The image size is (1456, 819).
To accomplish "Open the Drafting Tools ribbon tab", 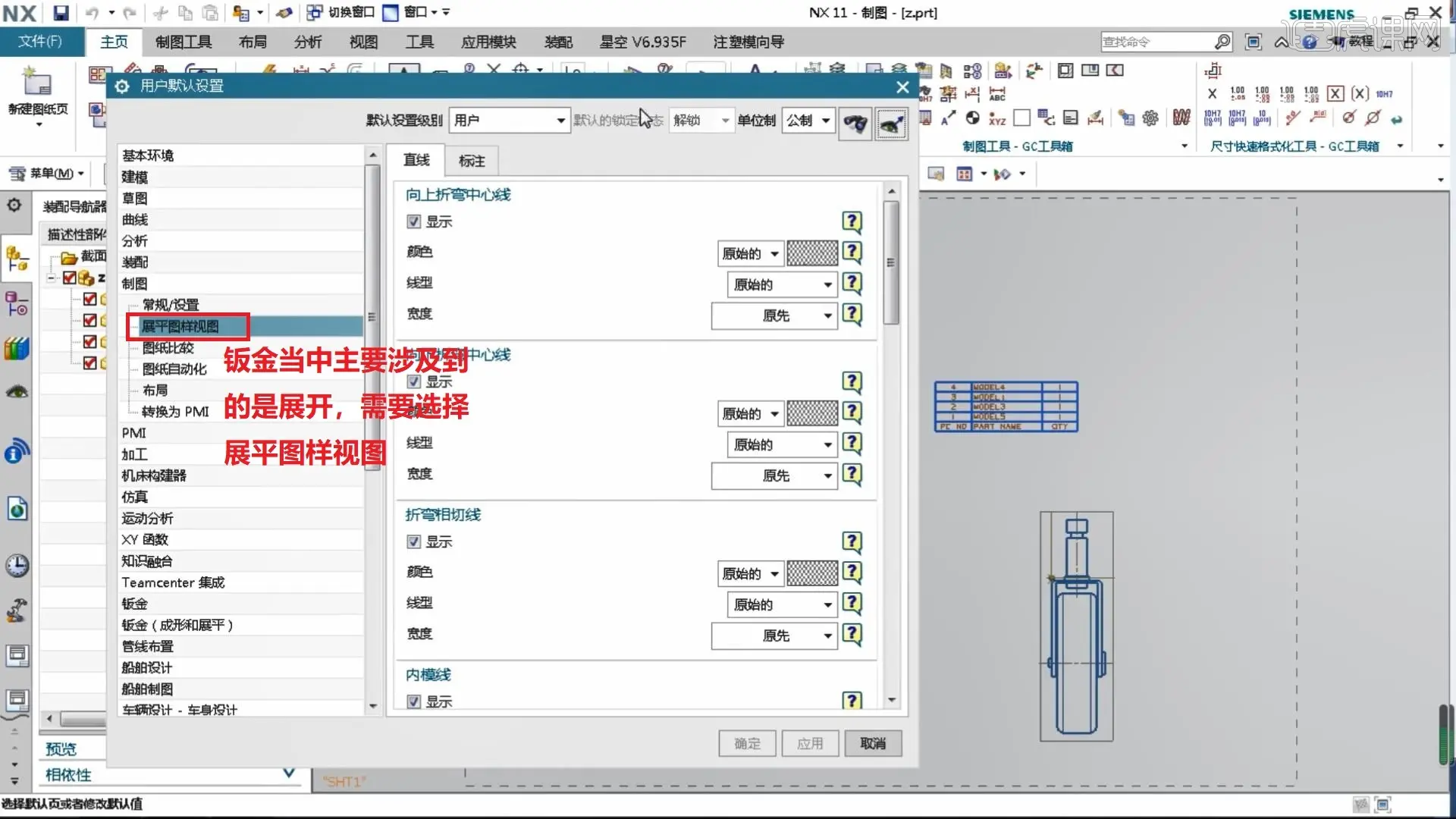I will click(x=184, y=42).
